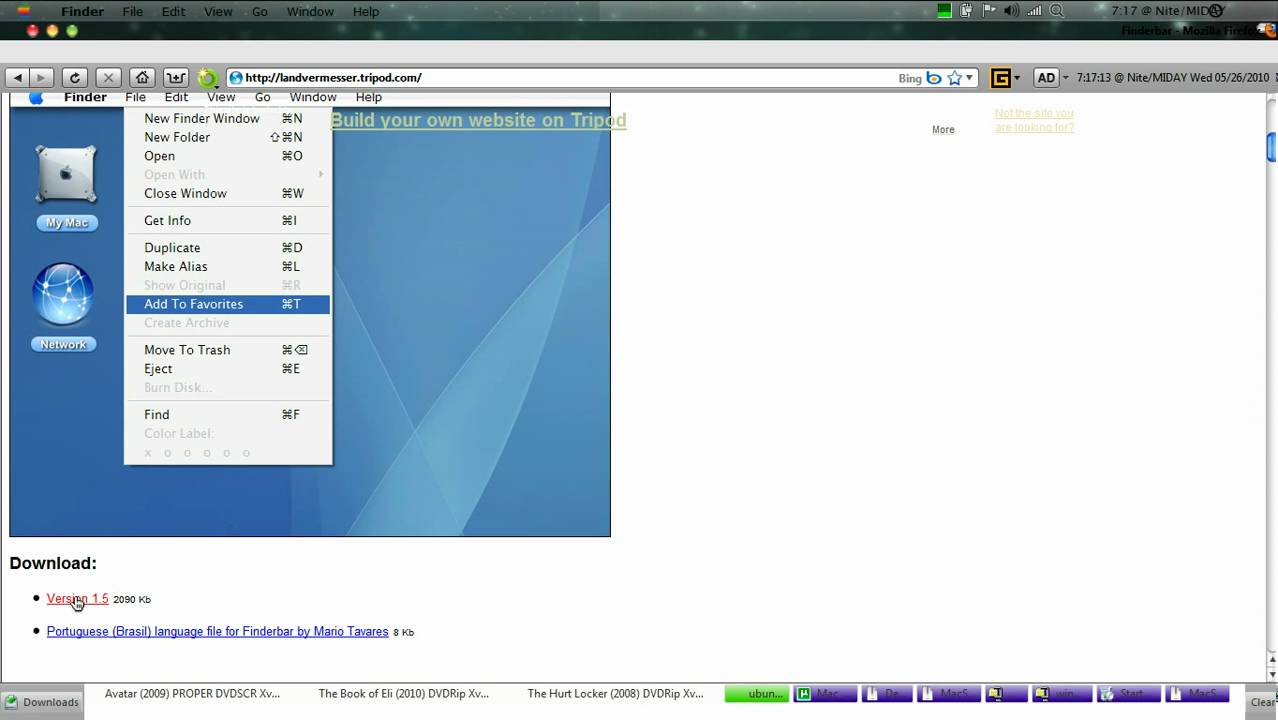Follow the Build your own website on Tripod link
This screenshot has width=1278, height=720.
(x=478, y=120)
